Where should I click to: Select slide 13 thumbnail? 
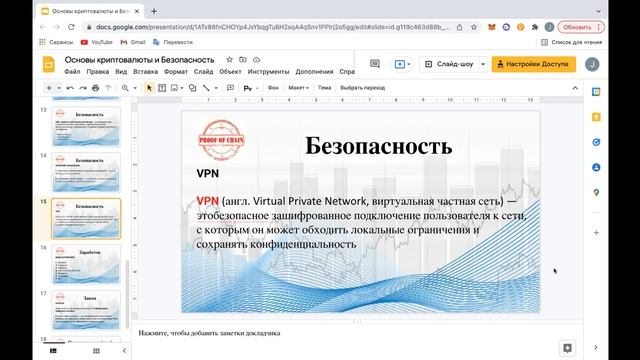[86, 127]
